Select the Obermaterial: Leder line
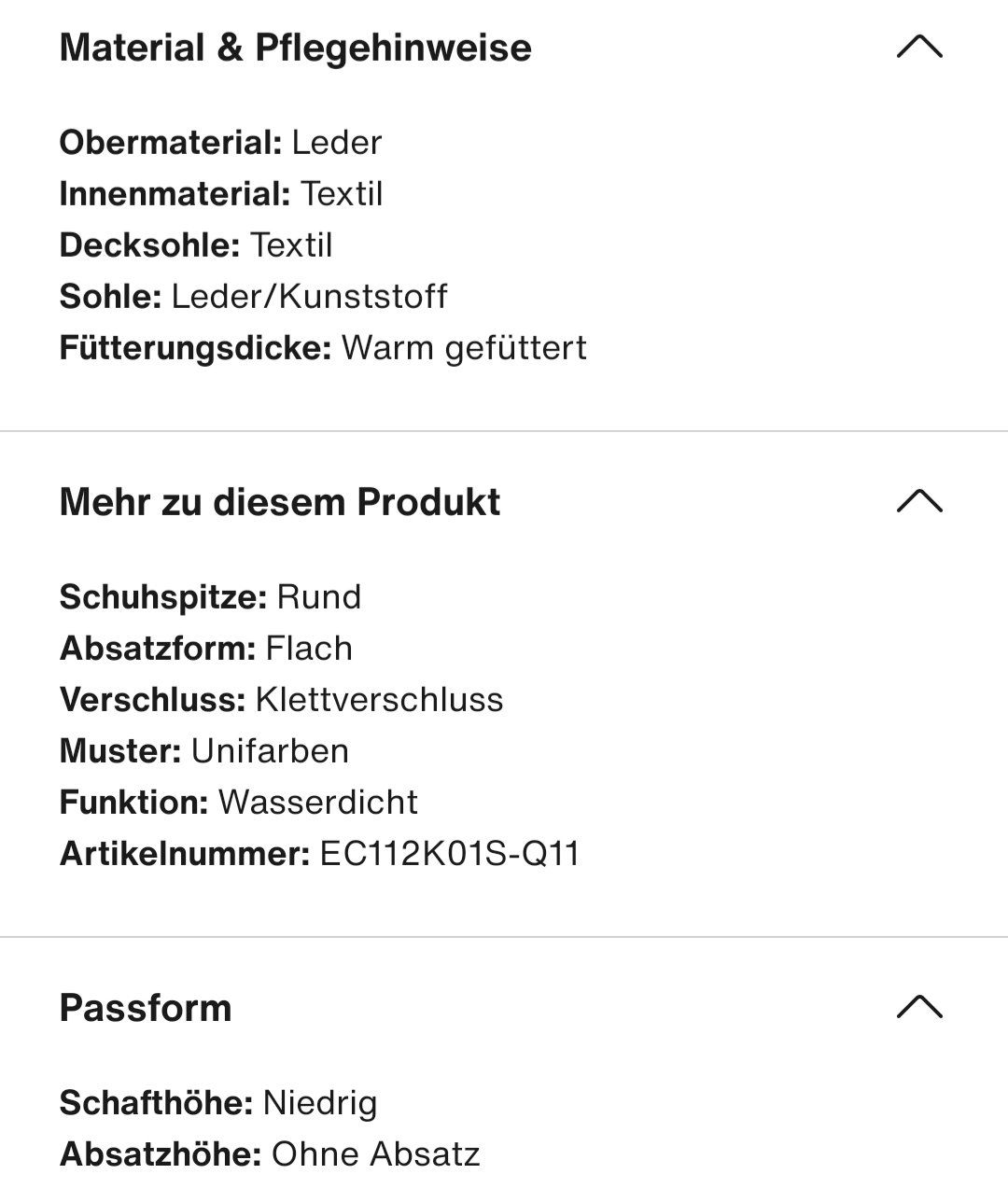 pos(221,143)
